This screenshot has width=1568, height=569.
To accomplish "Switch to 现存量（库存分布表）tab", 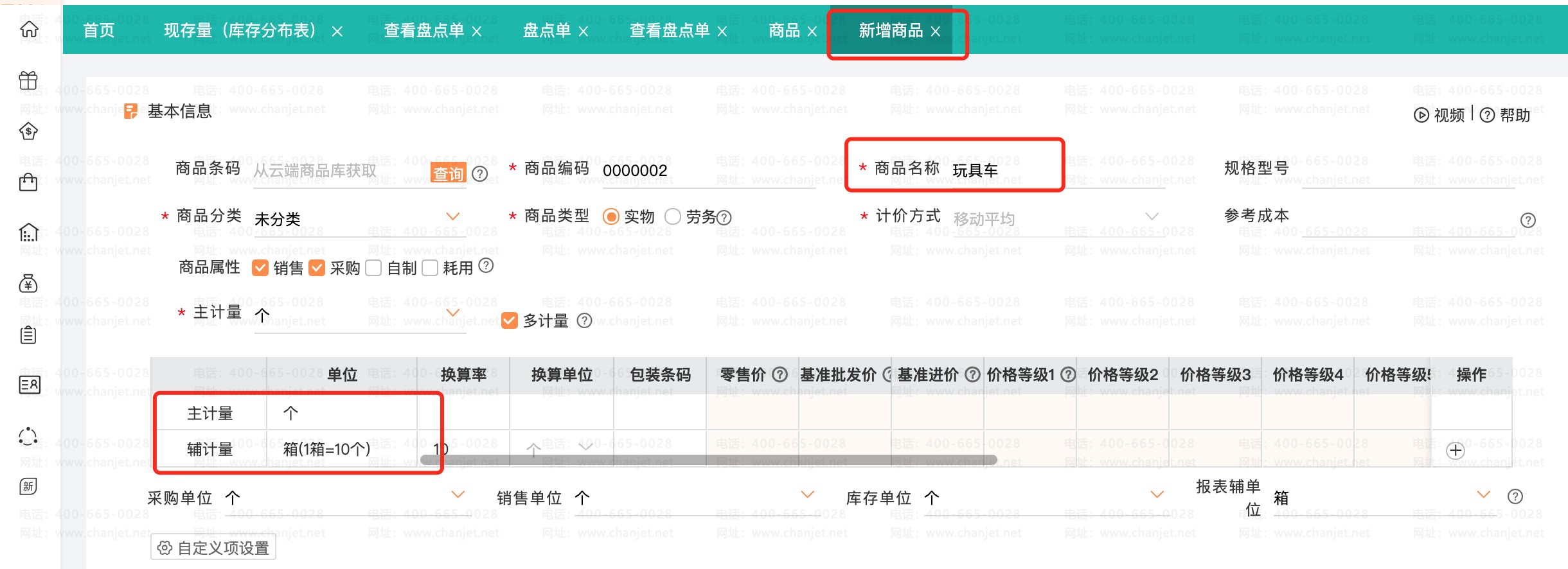I will click(240, 31).
